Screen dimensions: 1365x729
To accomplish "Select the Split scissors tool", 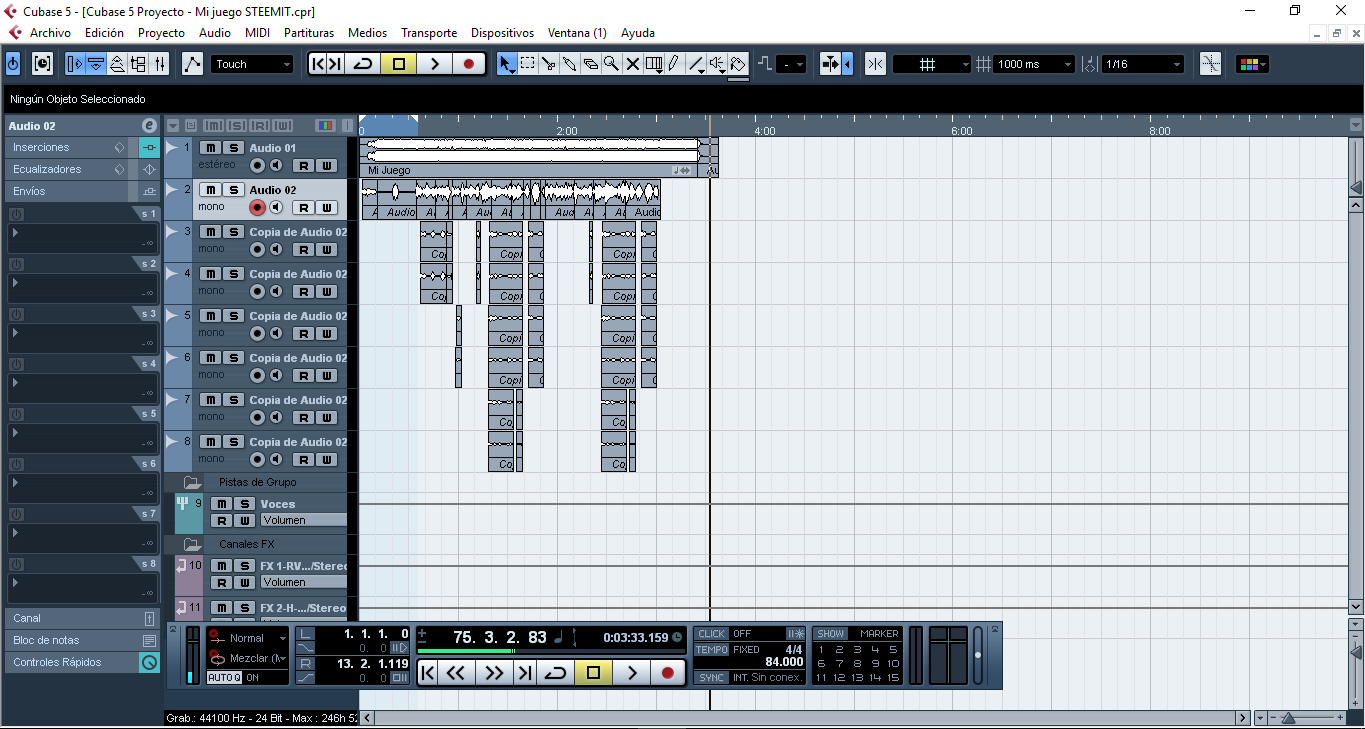I will coord(549,64).
